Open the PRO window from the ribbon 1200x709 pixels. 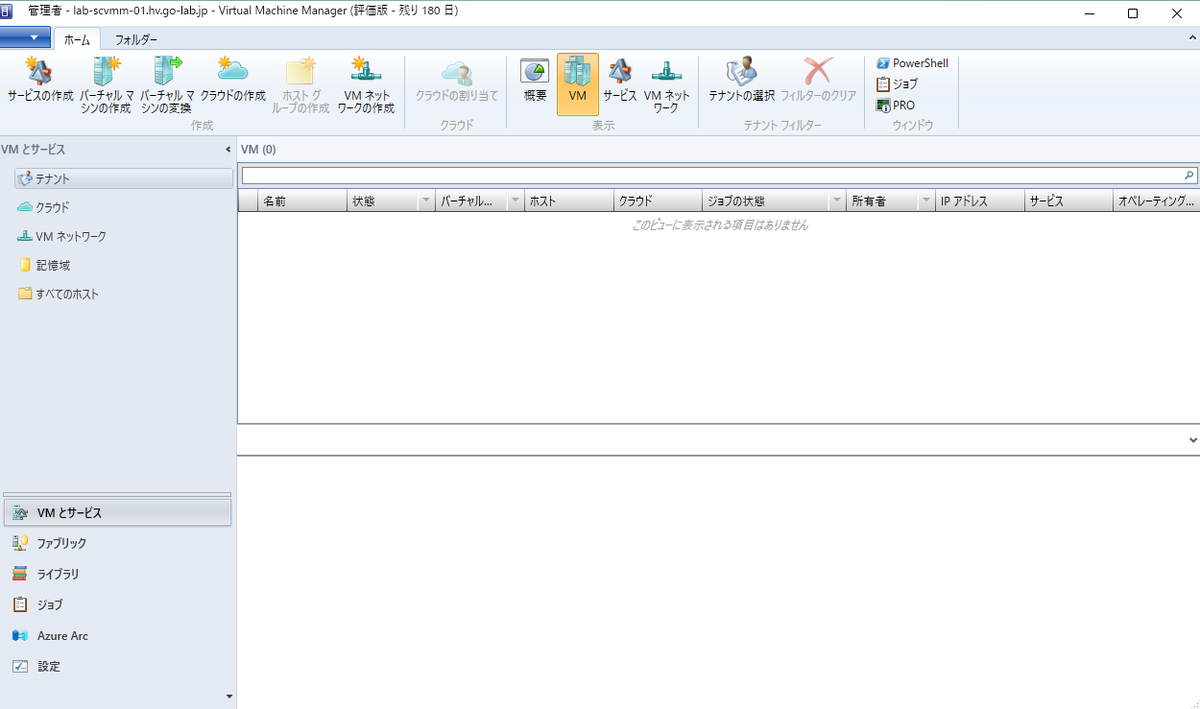[895, 105]
